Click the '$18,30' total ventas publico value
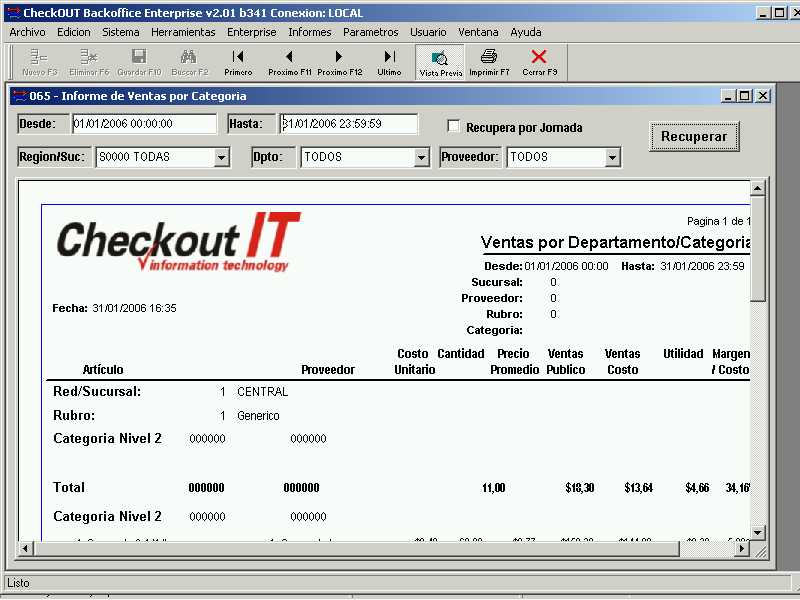Screen dimensions: 800x600 (580, 488)
